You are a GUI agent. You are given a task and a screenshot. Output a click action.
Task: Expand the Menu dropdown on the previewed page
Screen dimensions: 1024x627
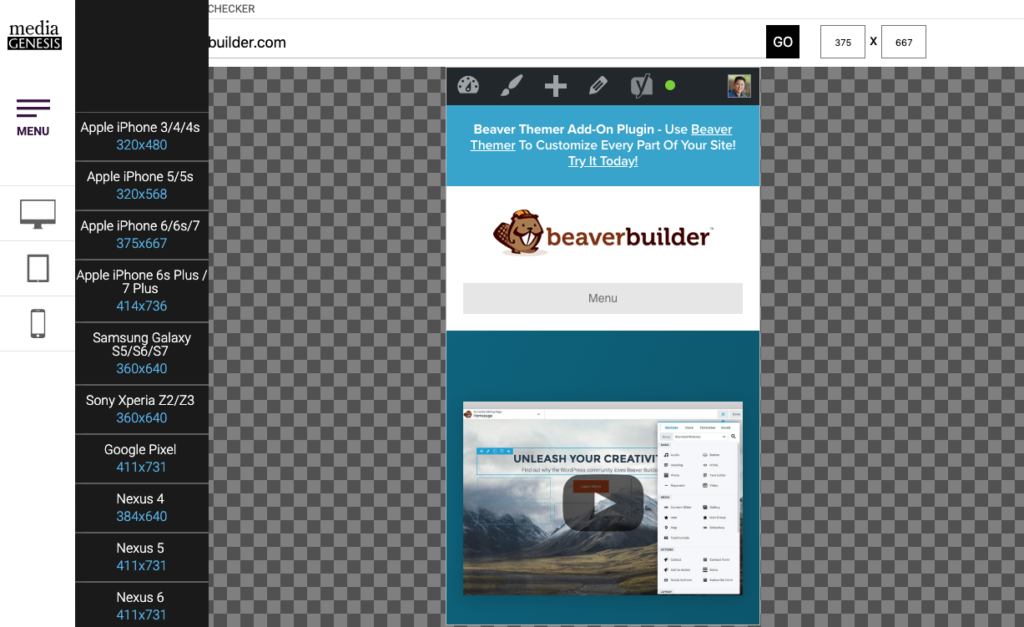point(602,298)
